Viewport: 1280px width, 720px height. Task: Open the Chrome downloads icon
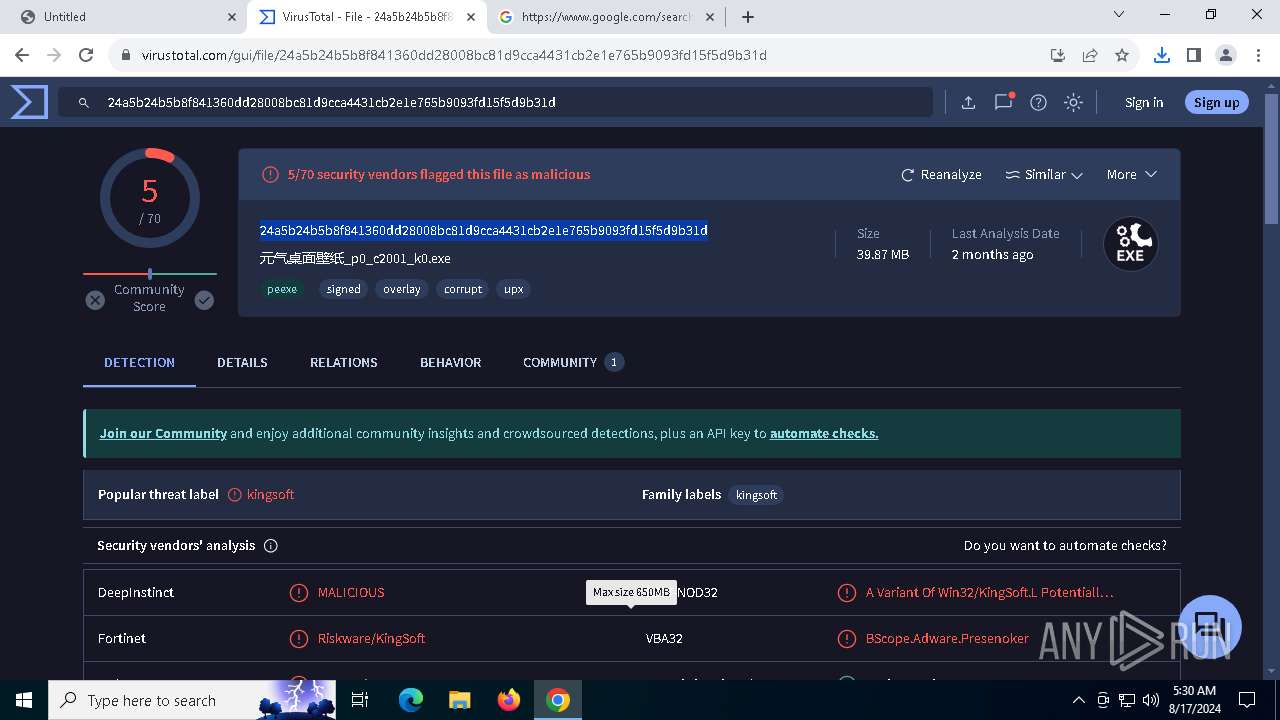coord(1162,55)
